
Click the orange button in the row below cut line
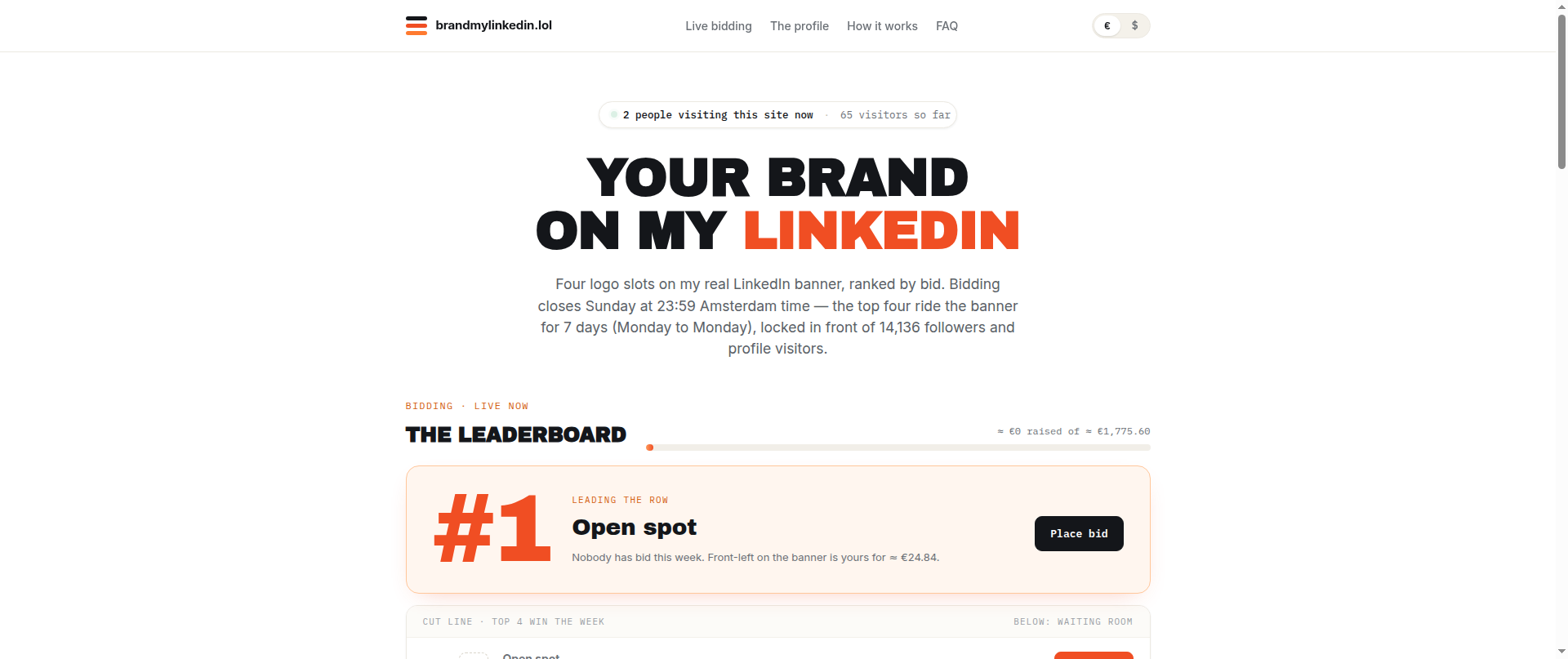1094,656
